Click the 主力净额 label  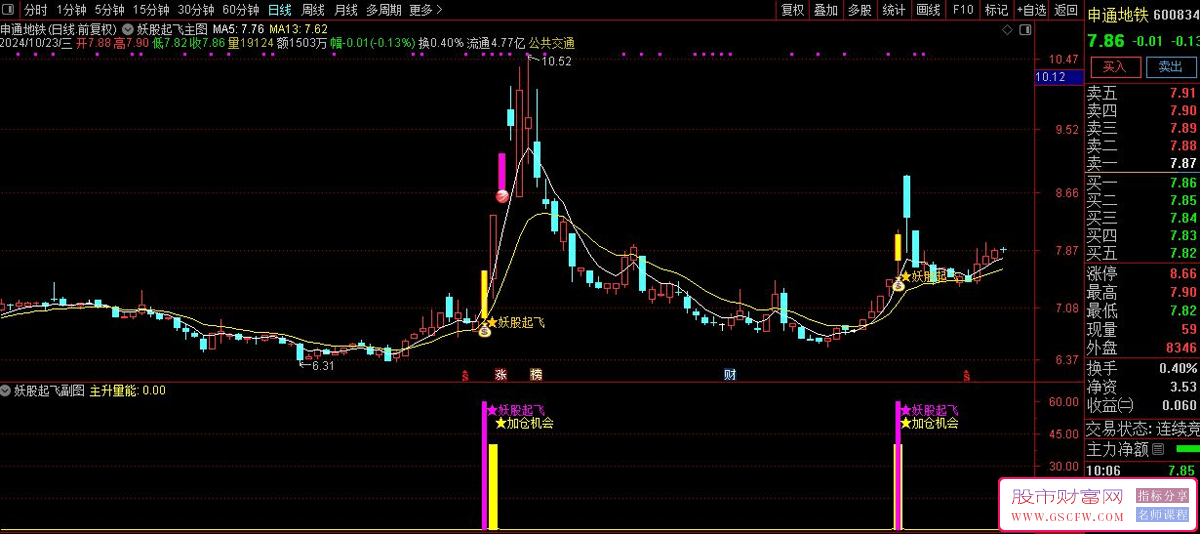[1118, 450]
